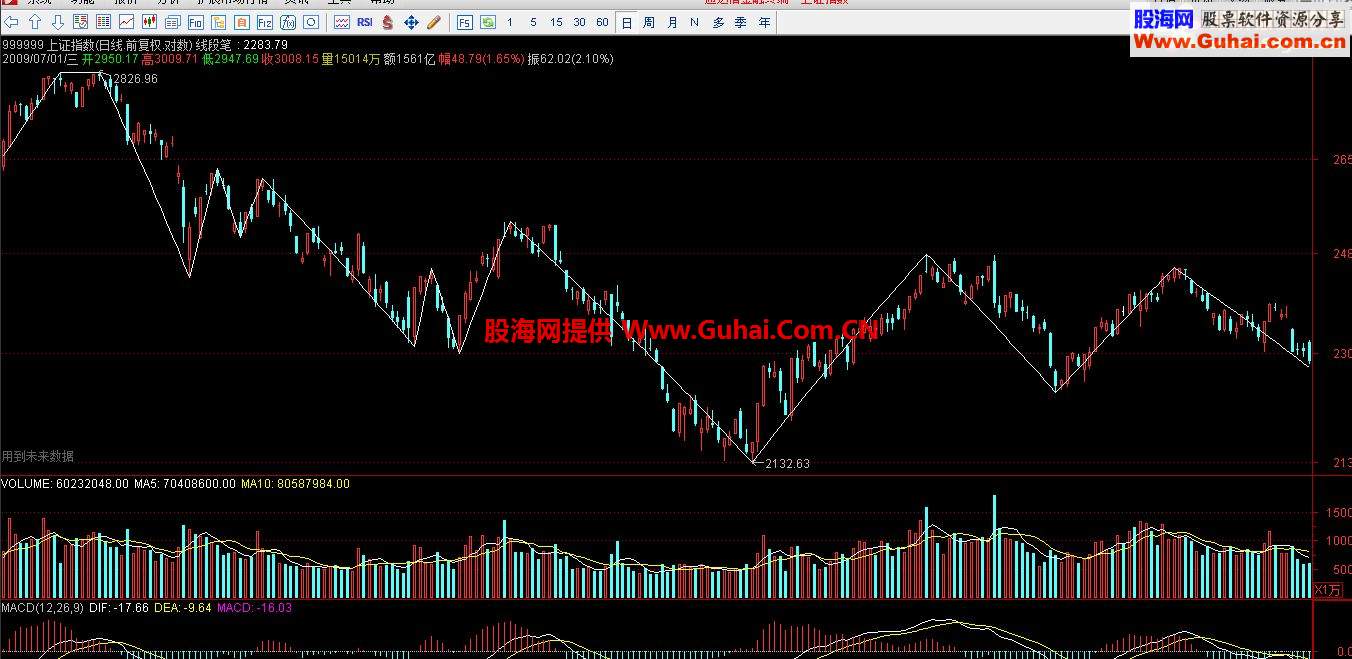Click the X1万 volume unit label
Viewport: 1352px width, 659px height.
coord(1326,590)
